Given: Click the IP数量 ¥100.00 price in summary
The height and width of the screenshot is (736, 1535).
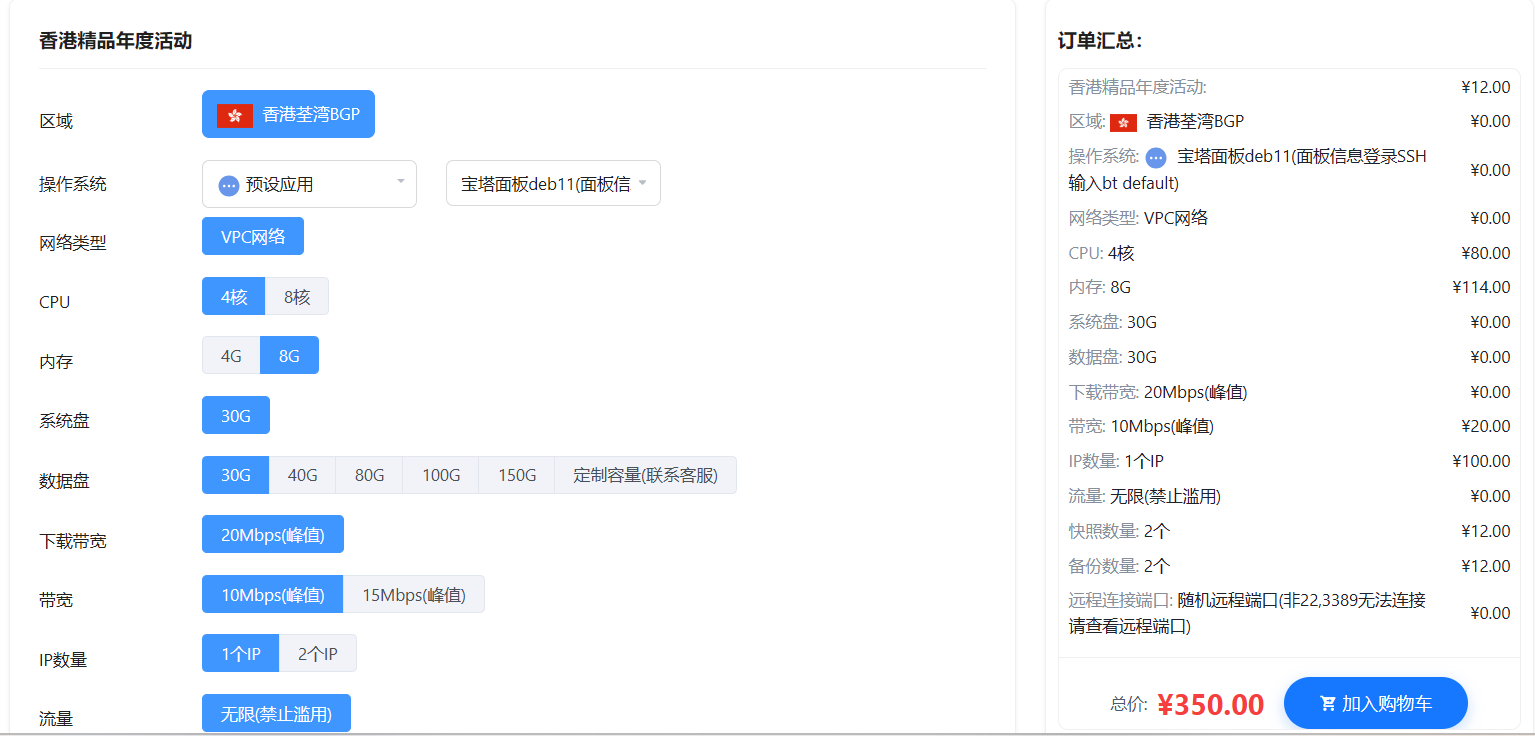Looking at the screenshot, I should click(x=1481, y=461).
